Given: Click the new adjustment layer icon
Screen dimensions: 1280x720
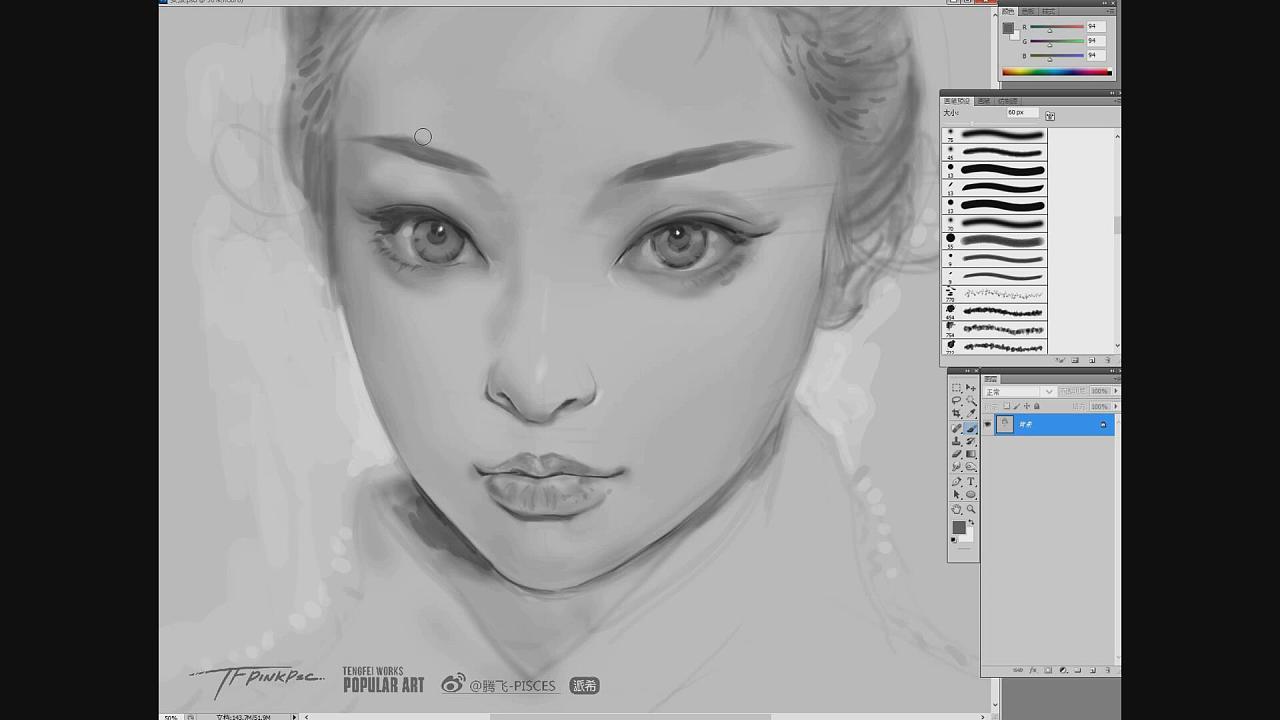Looking at the screenshot, I should tap(1063, 670).
